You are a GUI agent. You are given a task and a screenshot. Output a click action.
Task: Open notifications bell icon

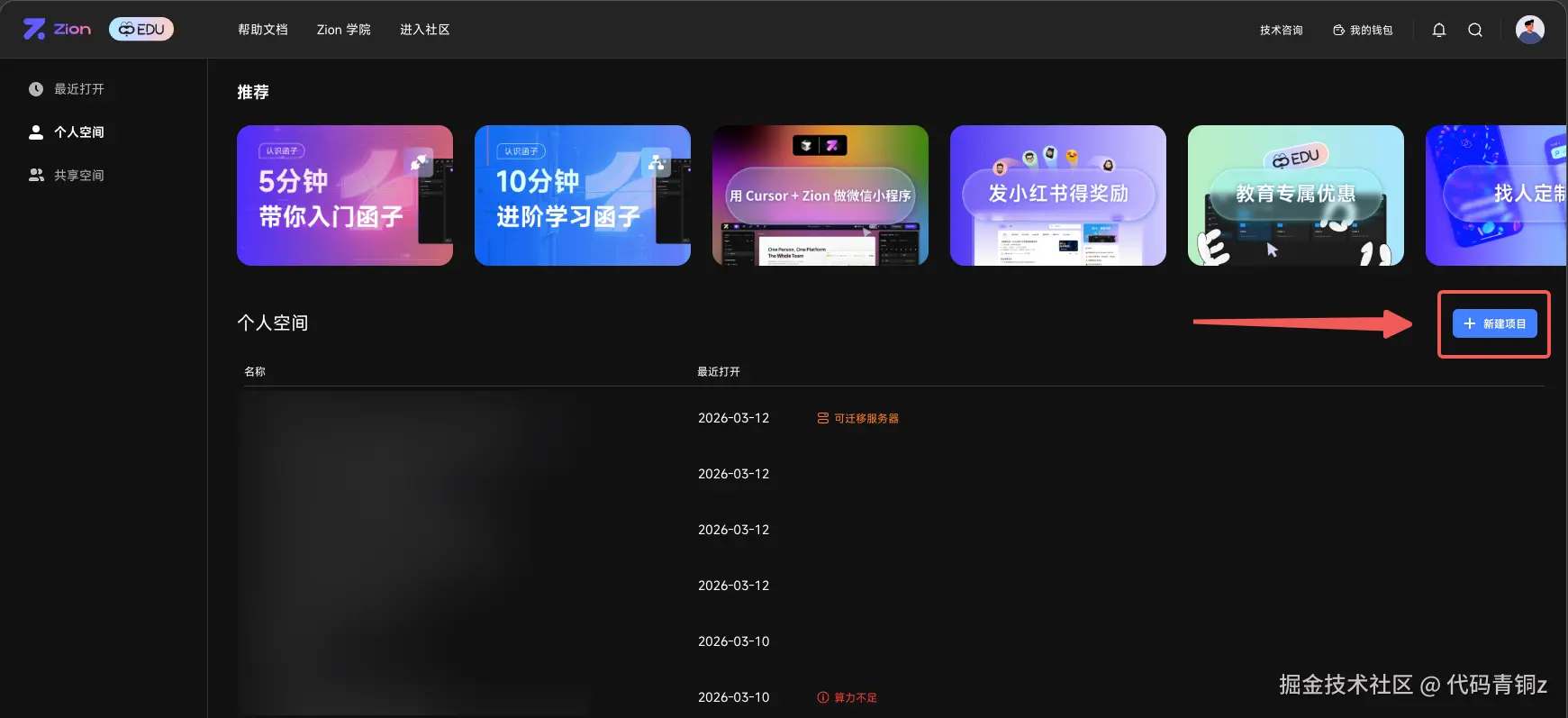(1439, 30)
